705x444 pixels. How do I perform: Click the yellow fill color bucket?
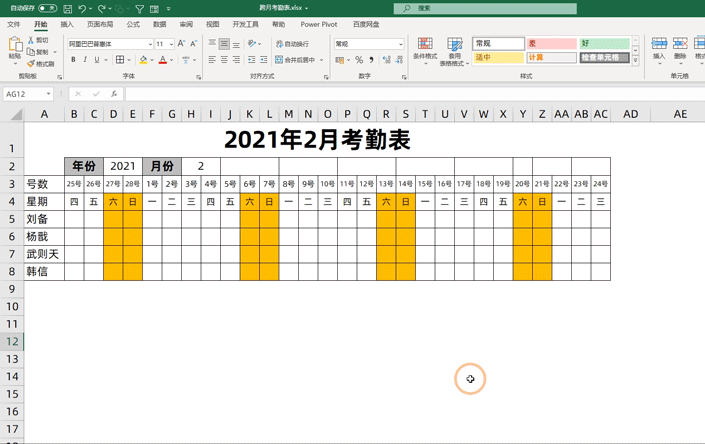[x=143, y=59]
